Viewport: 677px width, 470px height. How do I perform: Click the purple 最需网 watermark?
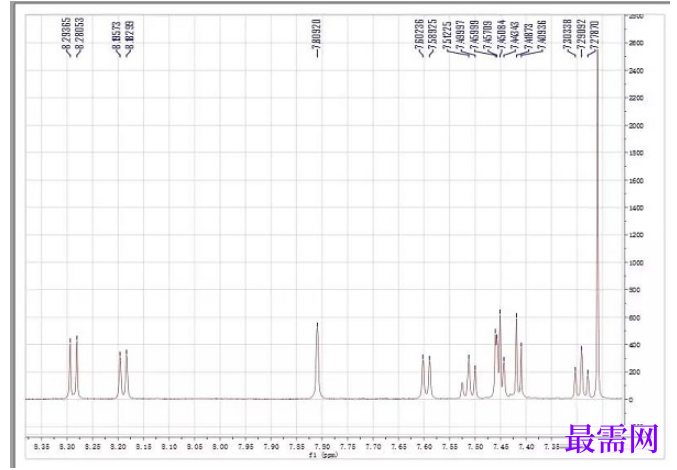[x=611, y=438]
